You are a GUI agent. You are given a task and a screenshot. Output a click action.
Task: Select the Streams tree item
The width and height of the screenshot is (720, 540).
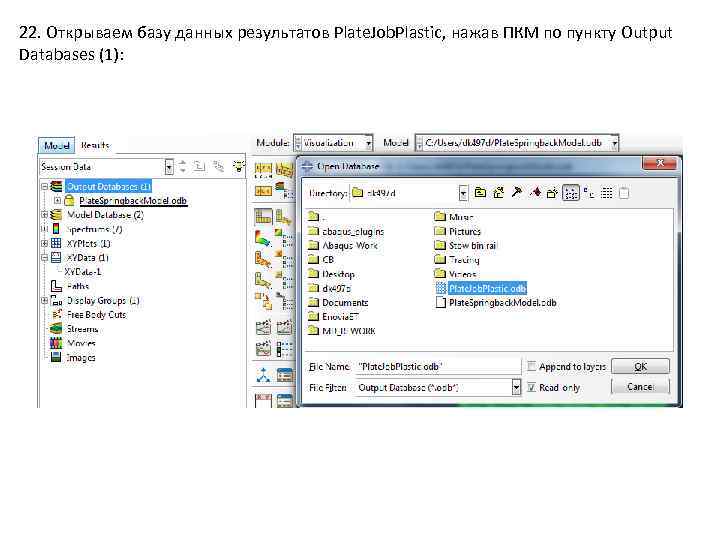click(x=82, y=329)
